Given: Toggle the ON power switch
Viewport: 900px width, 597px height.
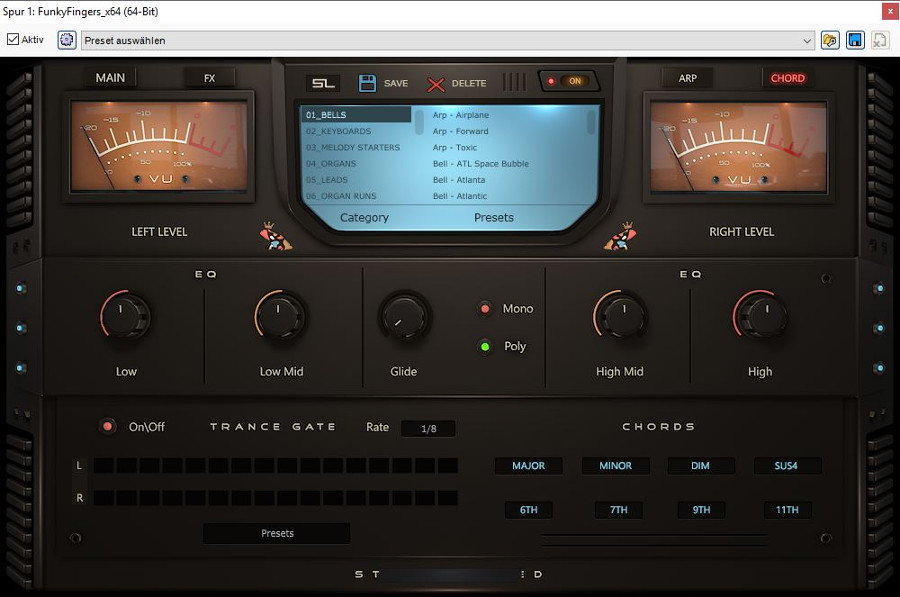Looking at the screenshot, I should click(569, 81).
